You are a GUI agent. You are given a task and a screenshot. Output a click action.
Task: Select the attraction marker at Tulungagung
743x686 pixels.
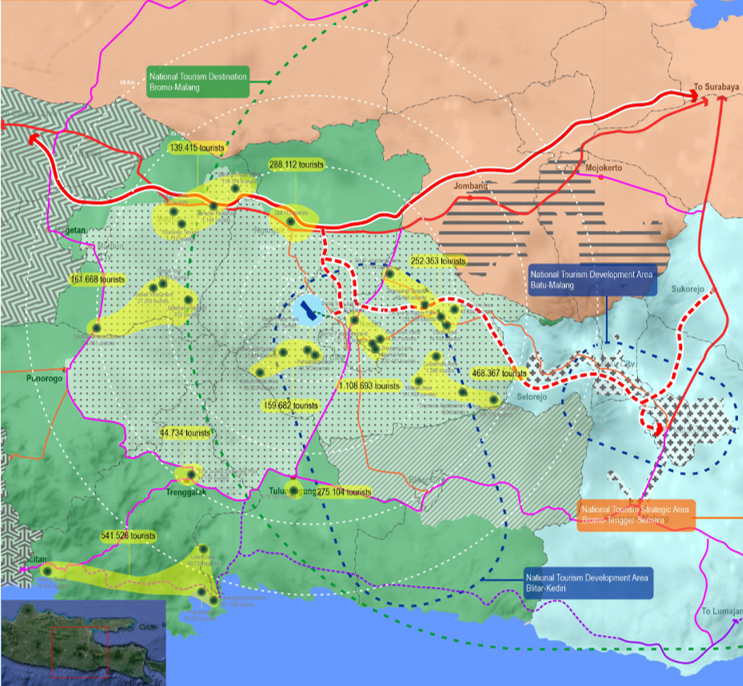pyautogui.click(x=293, y=489)
